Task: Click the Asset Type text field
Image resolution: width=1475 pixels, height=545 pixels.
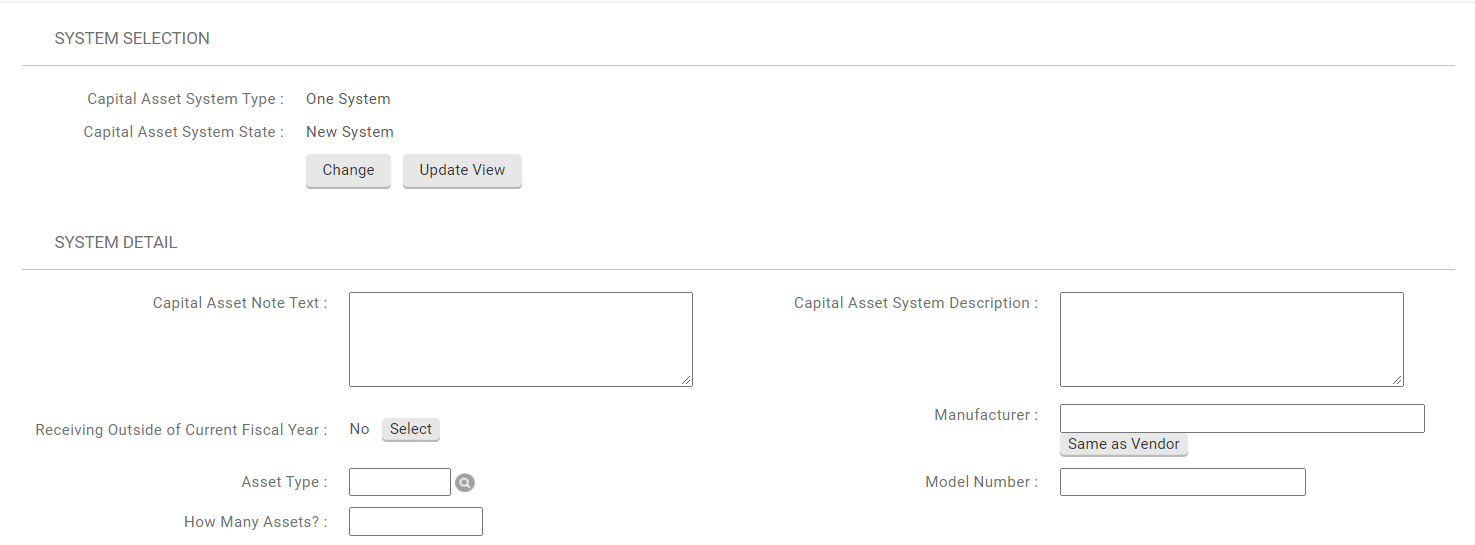Action: (400, 482)
